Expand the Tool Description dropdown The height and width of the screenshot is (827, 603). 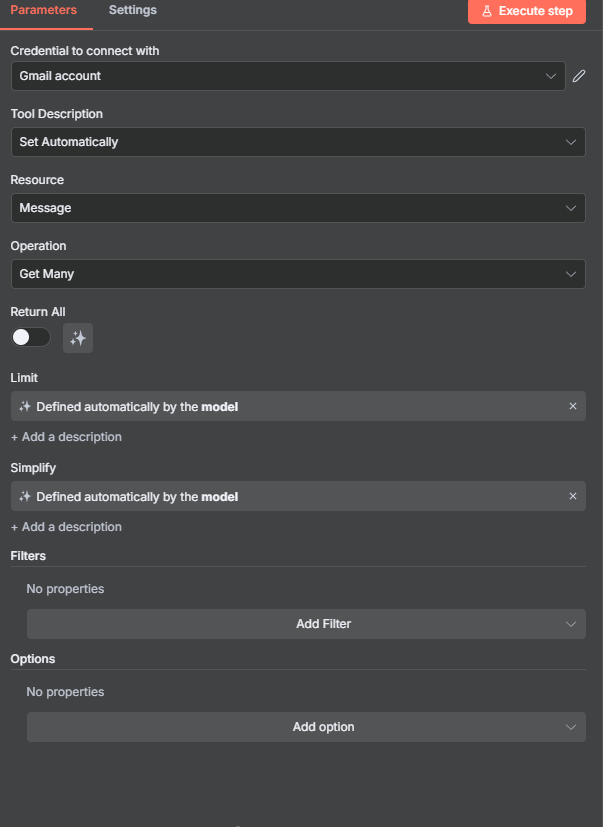(x=297, y=142)
